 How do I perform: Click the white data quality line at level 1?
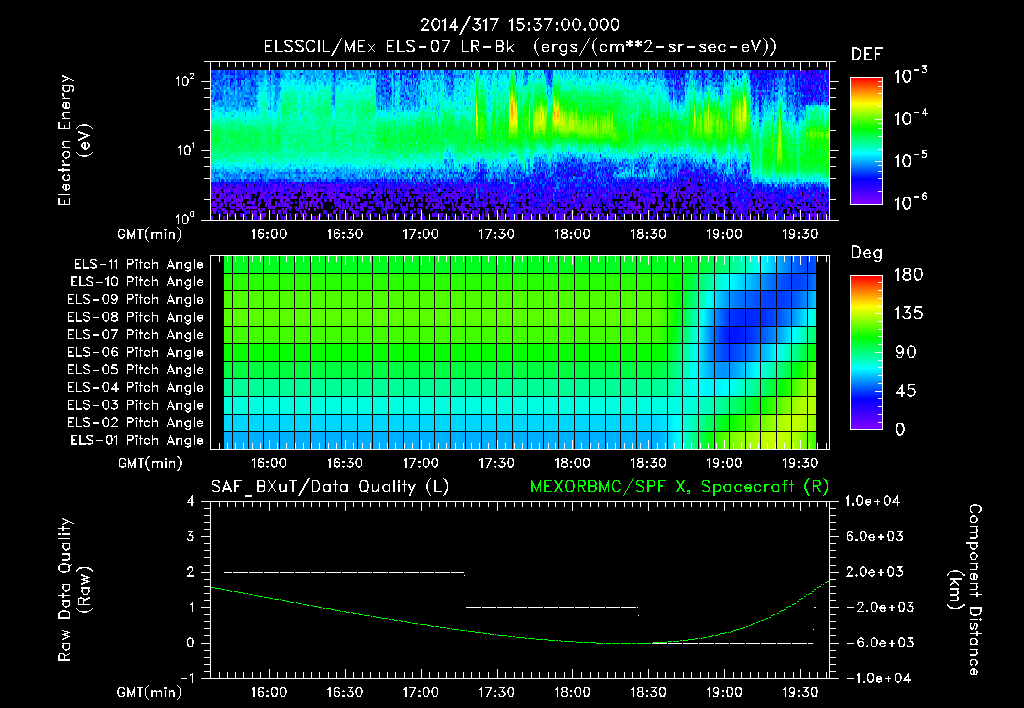pos(552,607)
